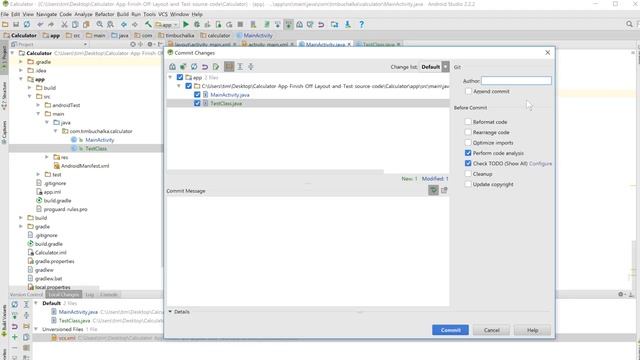Click the green Run app play icon
This screenshot has width=640, height=360.
coord(186,24)
